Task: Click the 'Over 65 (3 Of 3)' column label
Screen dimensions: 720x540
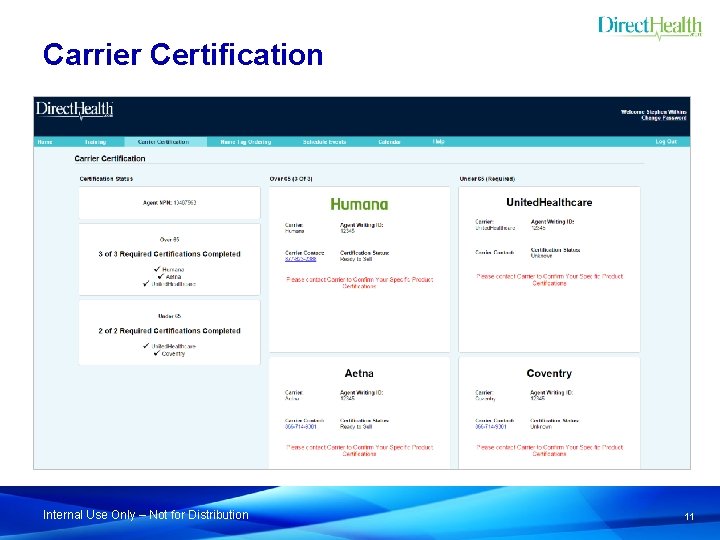Action: (291, 179)
